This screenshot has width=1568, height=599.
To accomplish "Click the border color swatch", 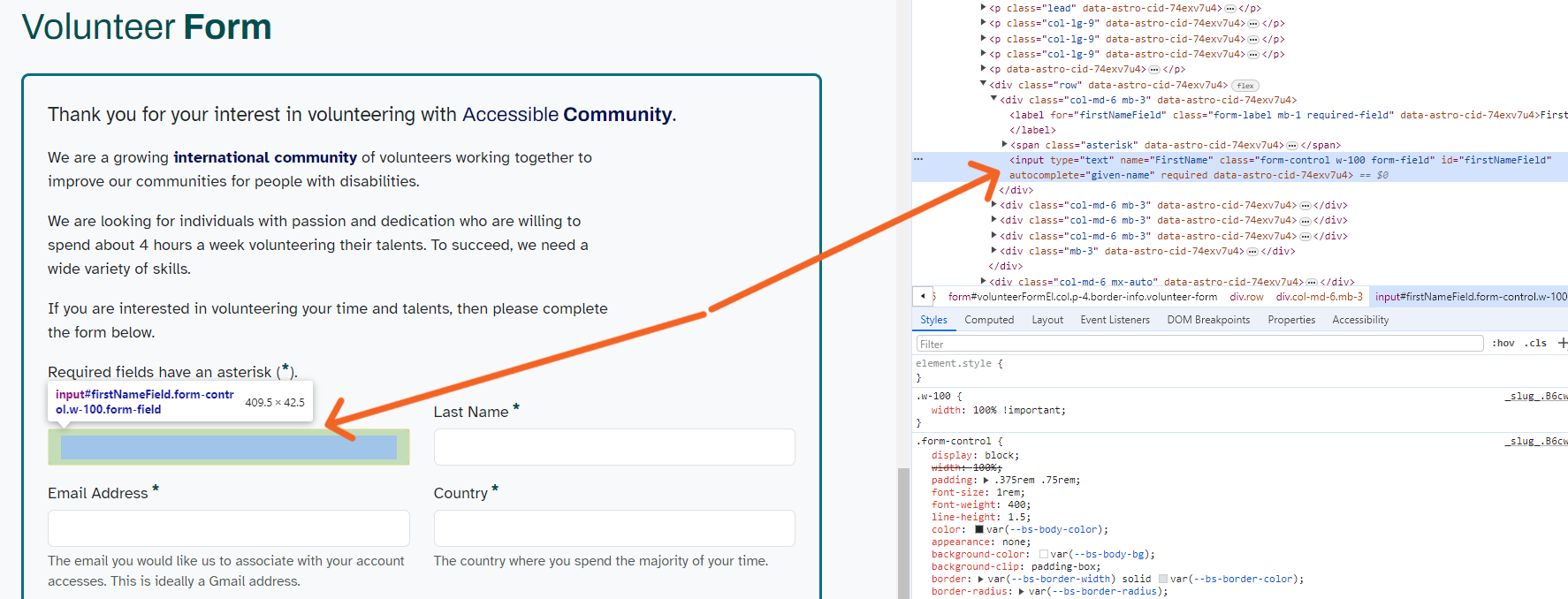I will [x=1163, y=579].
